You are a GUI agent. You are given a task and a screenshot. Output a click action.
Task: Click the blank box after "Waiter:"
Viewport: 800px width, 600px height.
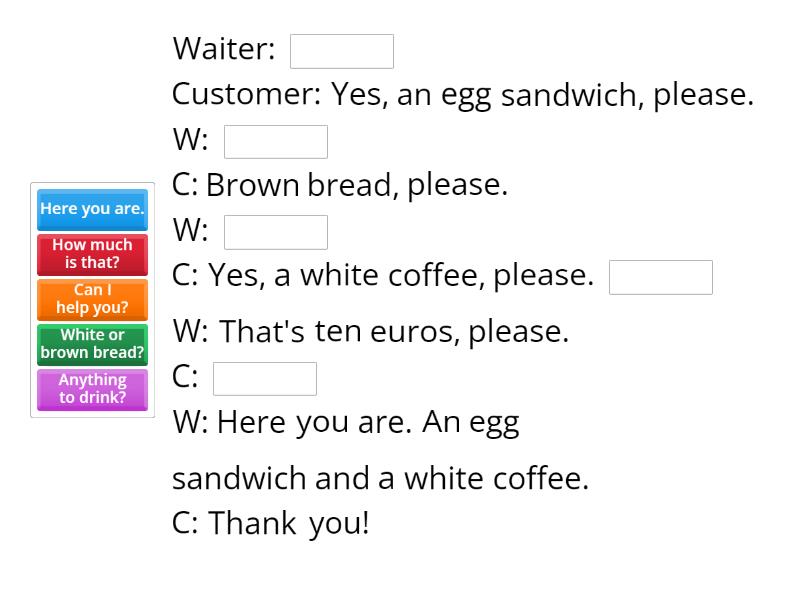(x=341, y=50)
